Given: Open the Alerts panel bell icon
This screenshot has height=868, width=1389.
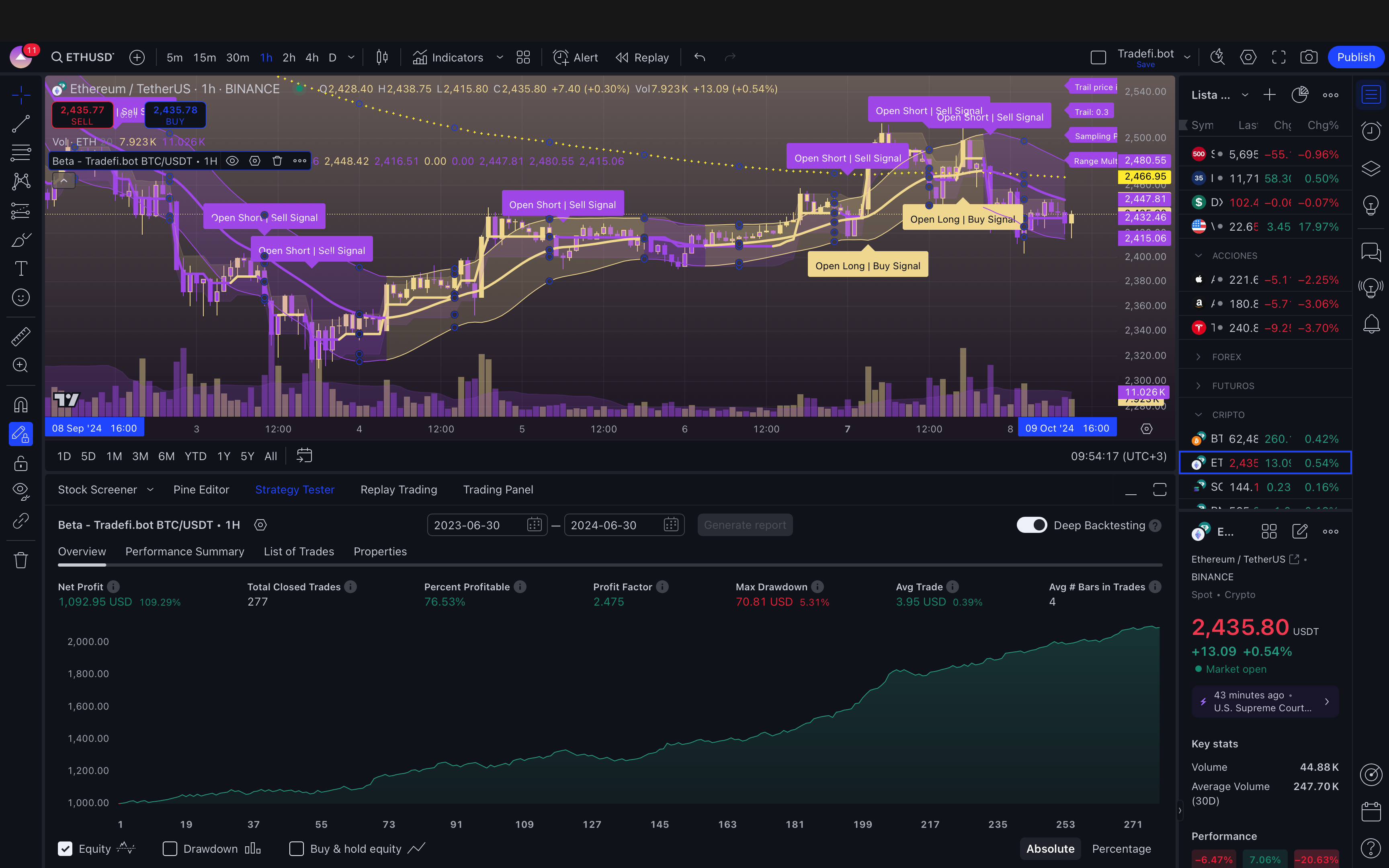Looking at the screenshot, I should pos(1371,324).
